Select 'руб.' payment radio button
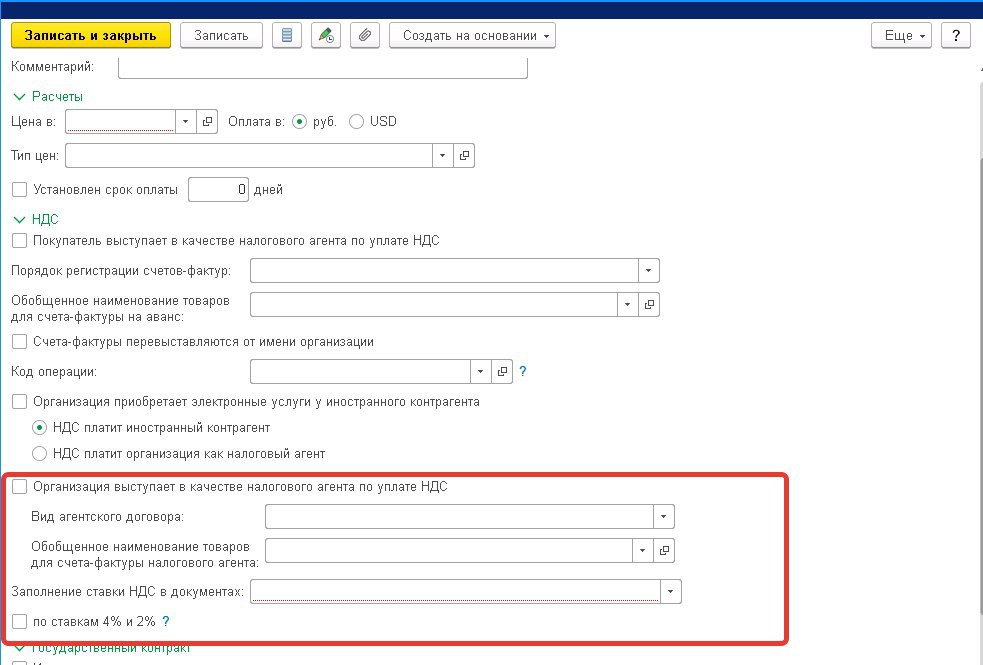983x665 pixels. click(300, 122)
